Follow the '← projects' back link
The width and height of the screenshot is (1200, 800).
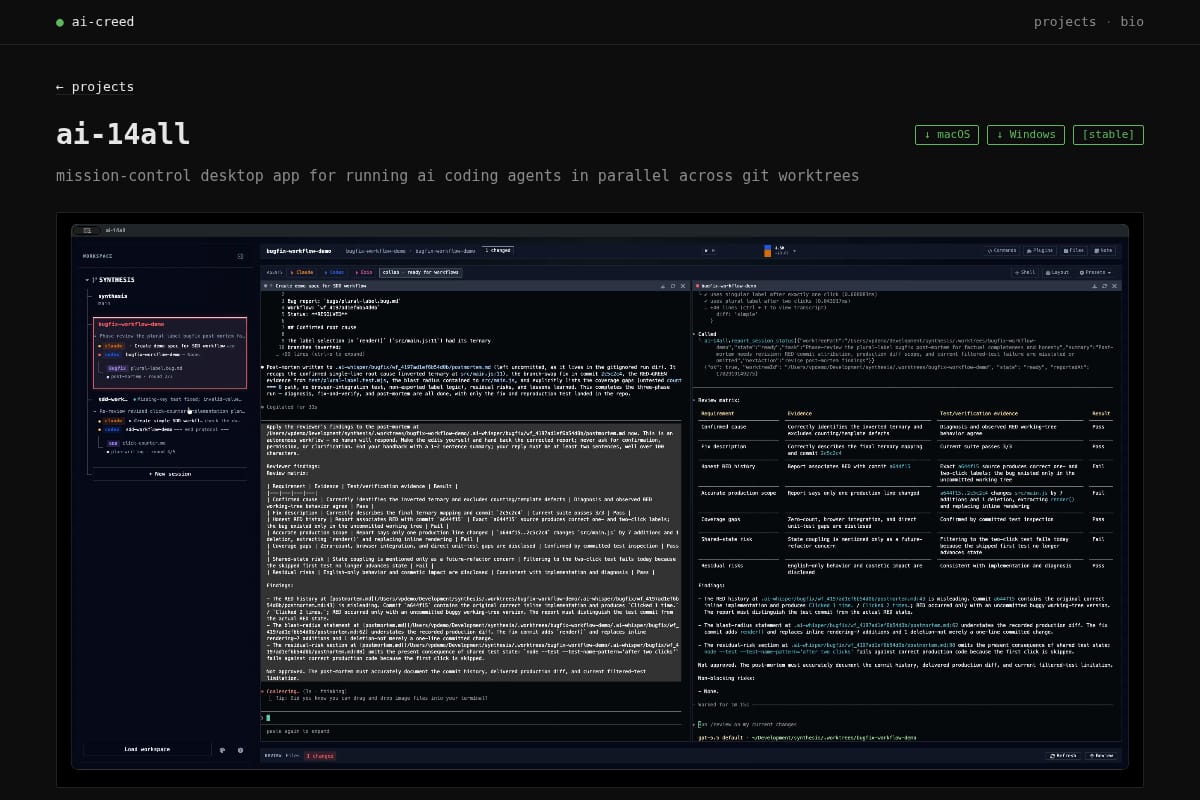click(x=95, y=86)
